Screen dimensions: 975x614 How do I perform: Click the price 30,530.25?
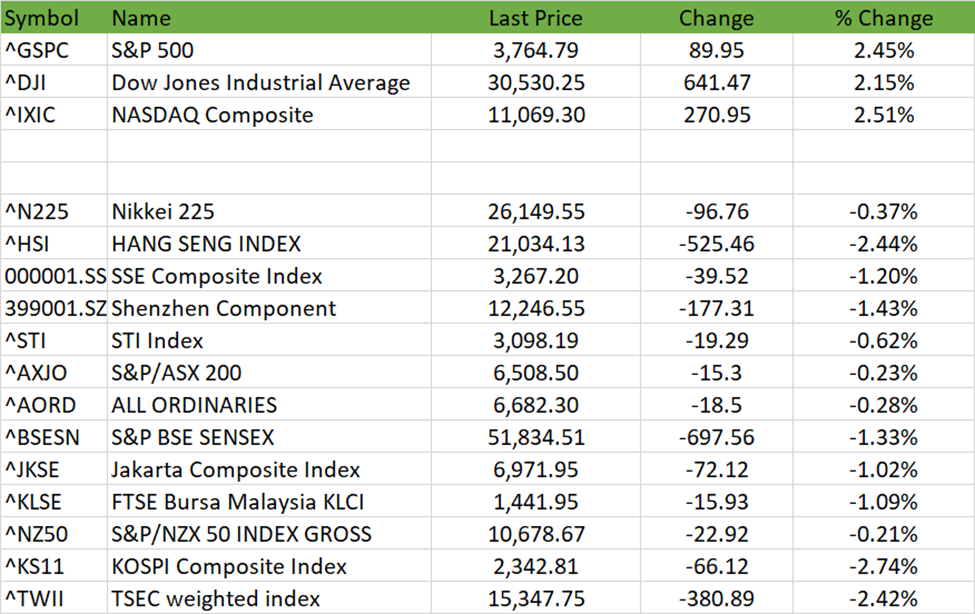(x=536, y=82)
